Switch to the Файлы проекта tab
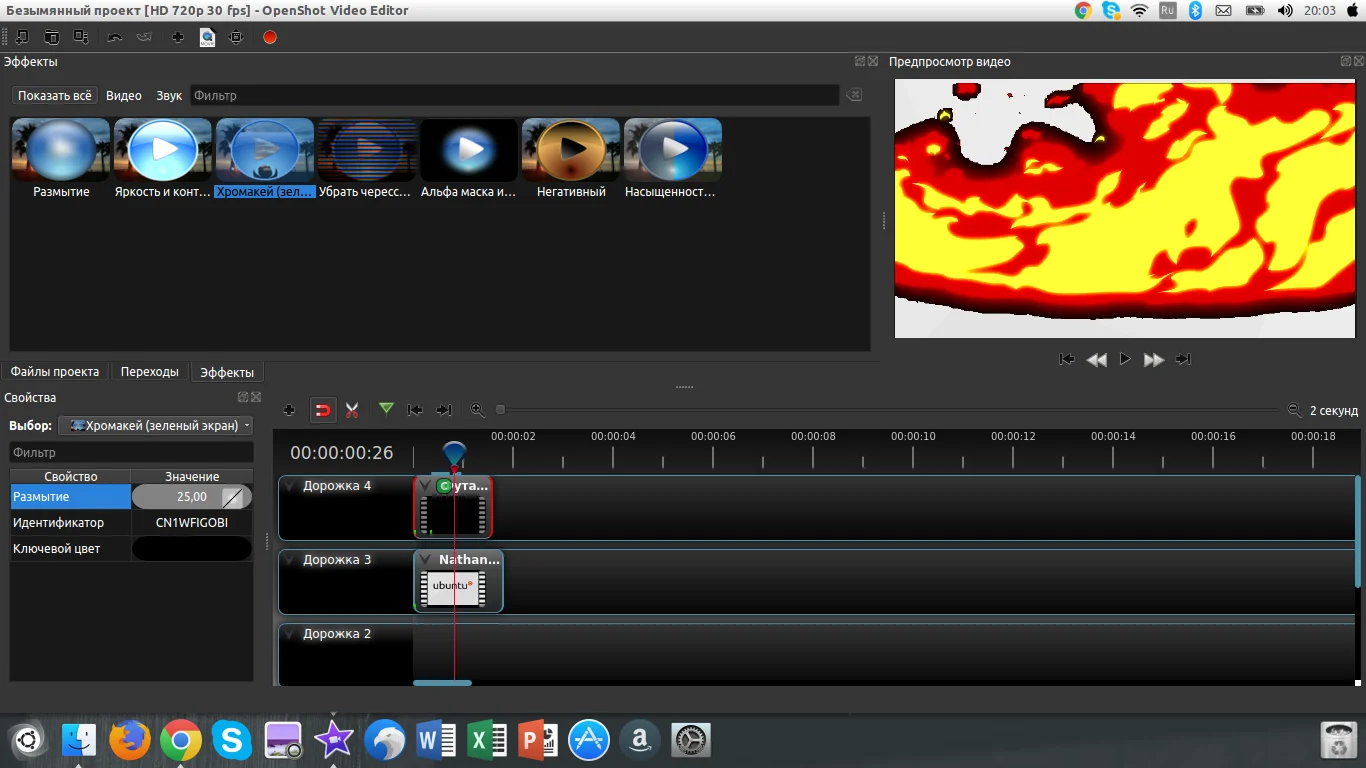This screenshot has width=1366, height=768. tap(55, 372)
